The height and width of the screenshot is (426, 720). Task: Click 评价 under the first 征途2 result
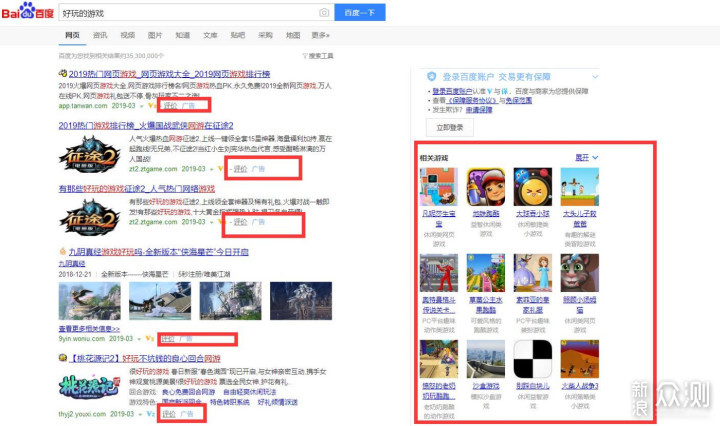pyautogui.click(x=240, y=169)
